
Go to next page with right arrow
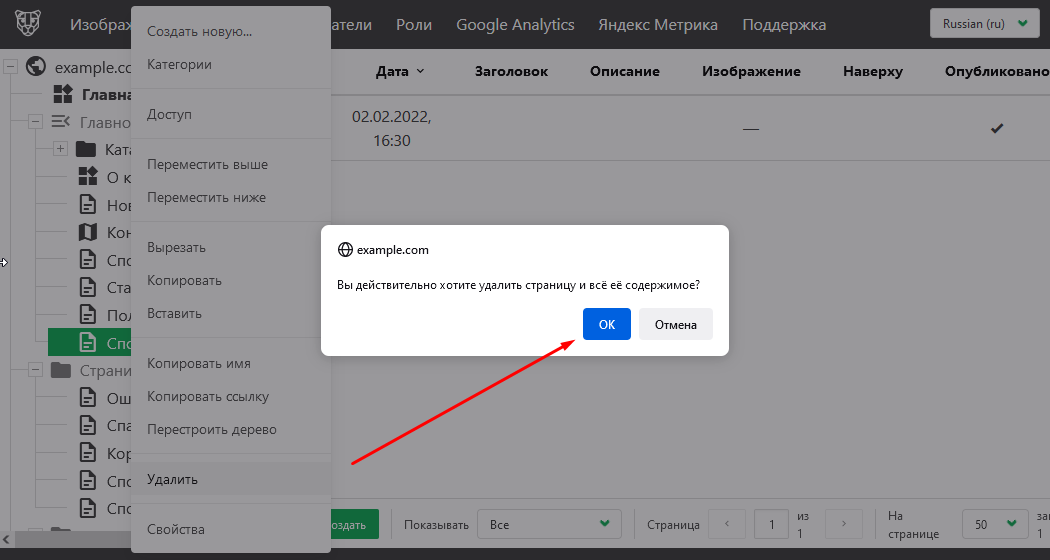(x=844, y=524)
